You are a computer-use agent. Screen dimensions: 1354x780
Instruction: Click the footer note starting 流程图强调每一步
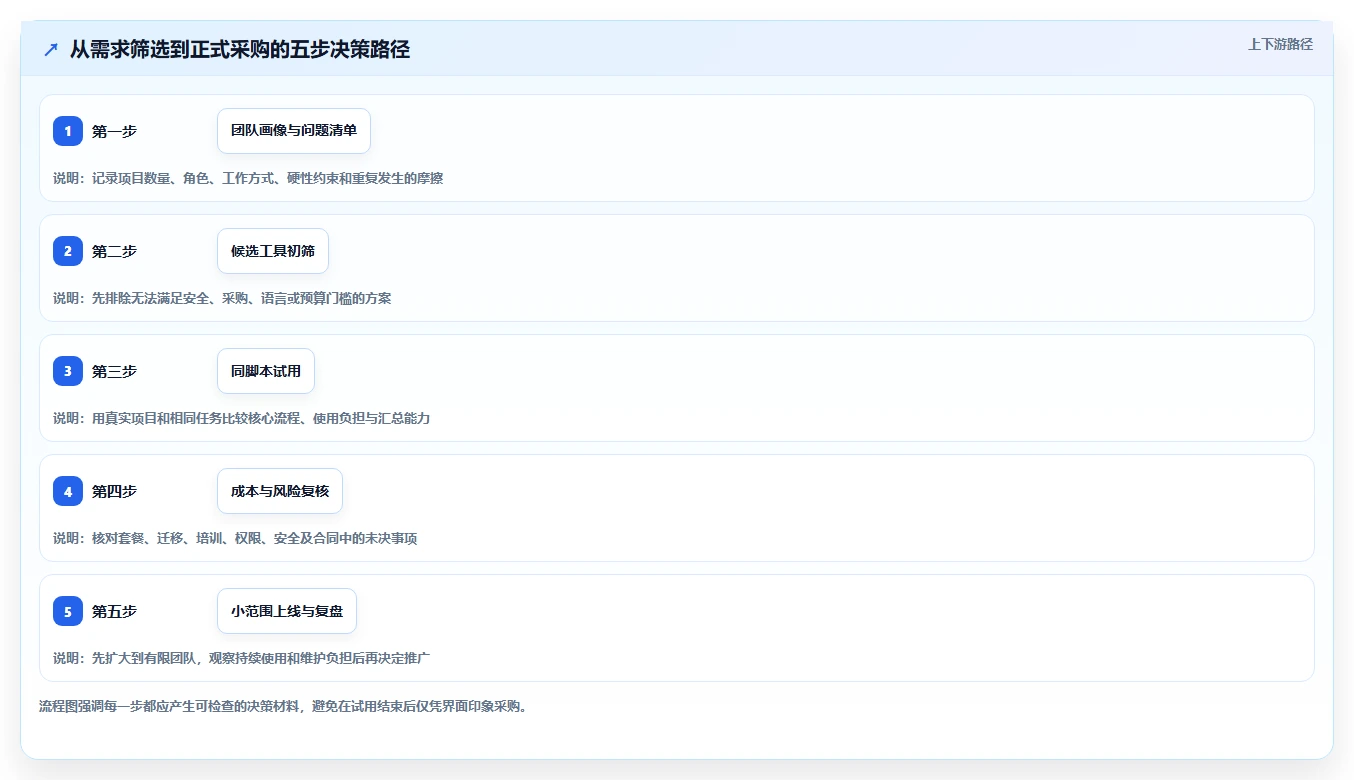click(283, 706)
